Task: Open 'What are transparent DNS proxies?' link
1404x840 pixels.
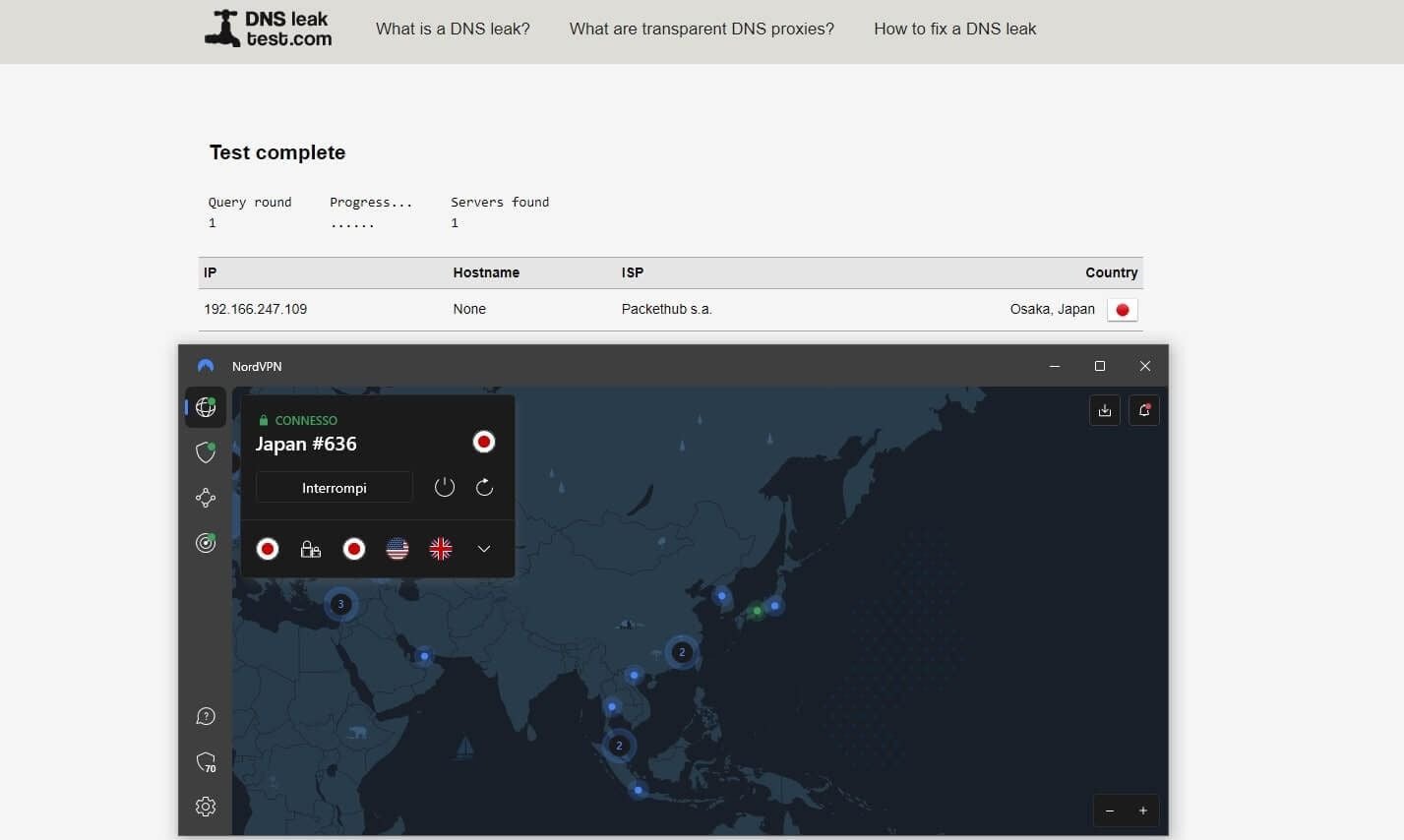Action: [702, 29]
